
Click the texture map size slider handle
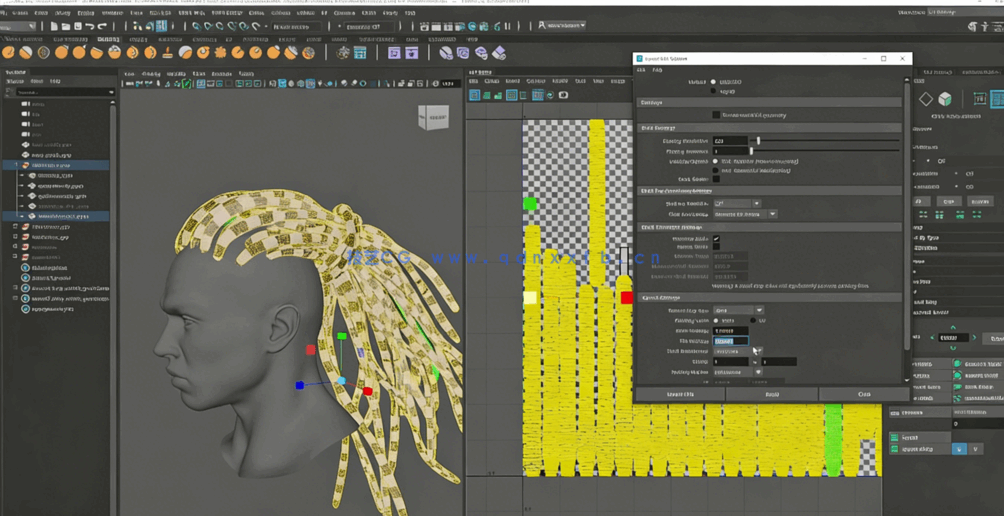758,141
